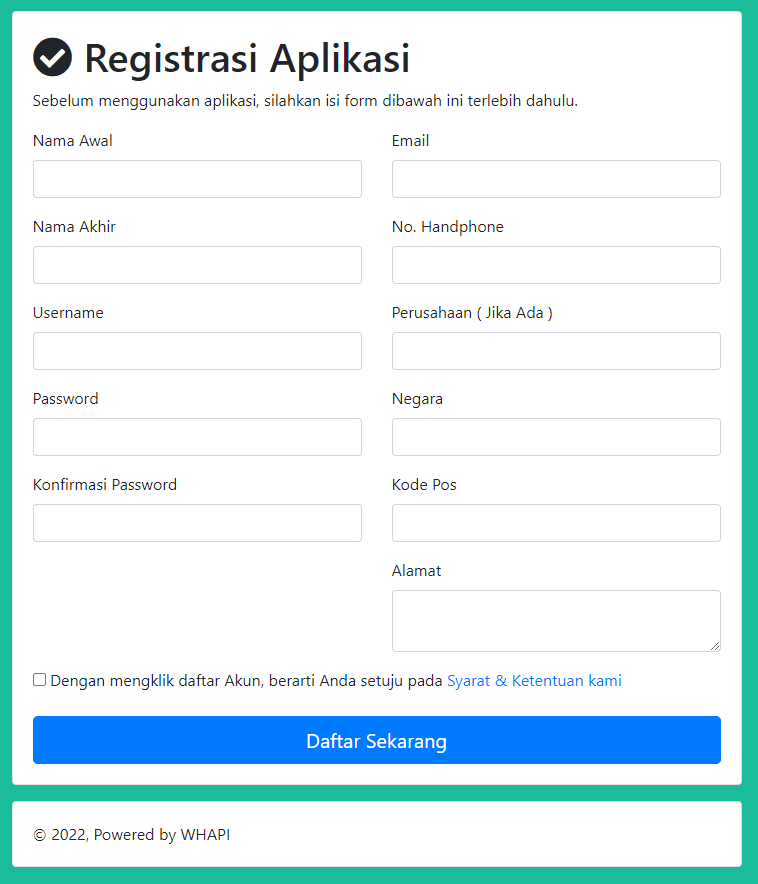Select the Nama Akhir text box

coord(197,265)
